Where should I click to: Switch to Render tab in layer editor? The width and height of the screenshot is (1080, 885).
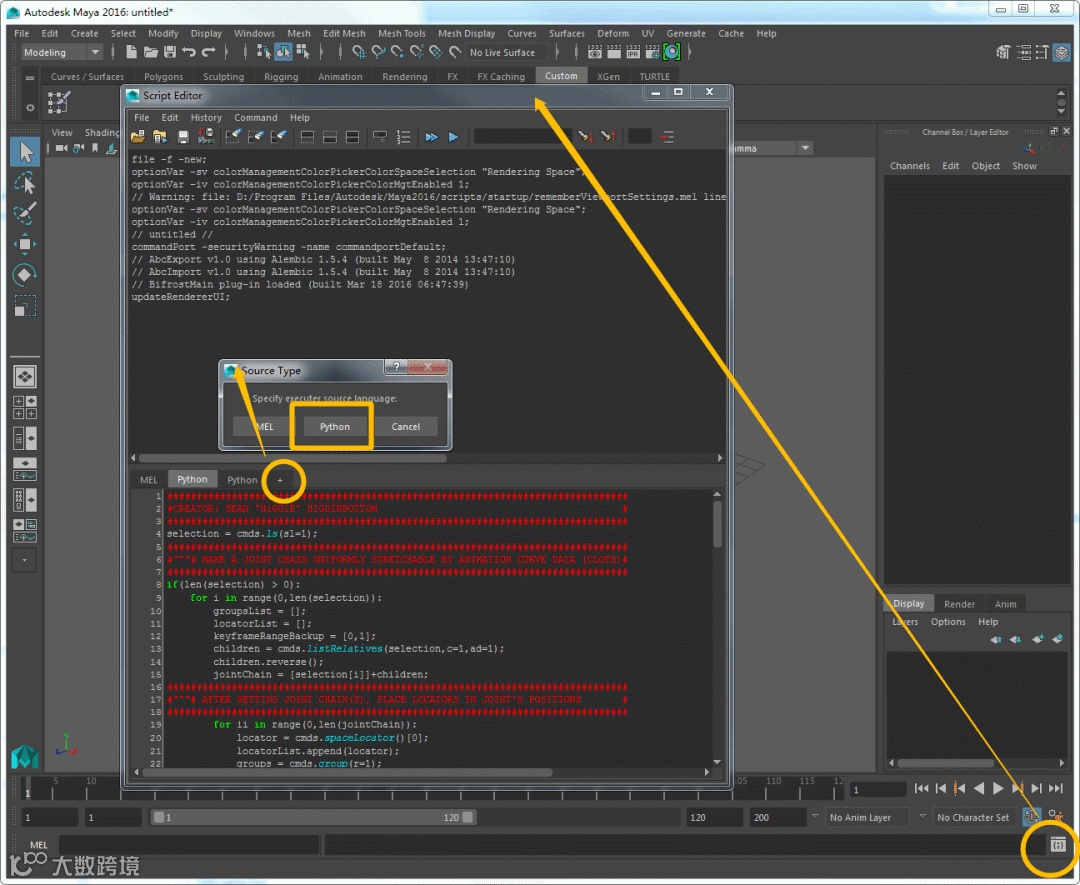(x=959, y=604)
